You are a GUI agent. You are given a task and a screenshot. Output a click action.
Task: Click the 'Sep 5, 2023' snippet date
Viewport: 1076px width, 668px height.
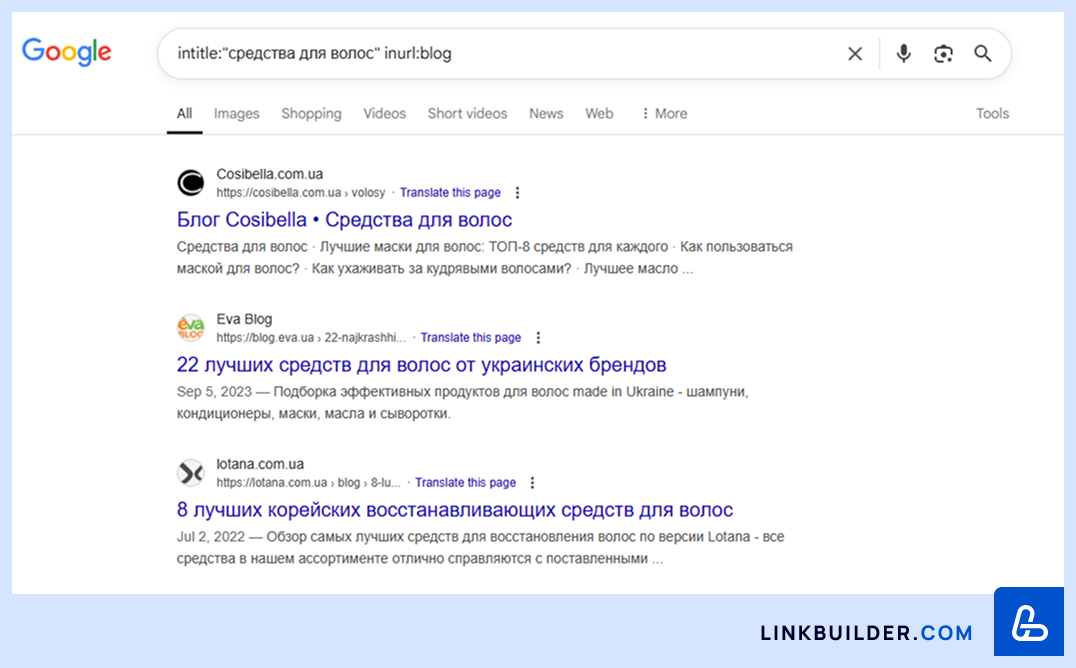pos(214,392)
